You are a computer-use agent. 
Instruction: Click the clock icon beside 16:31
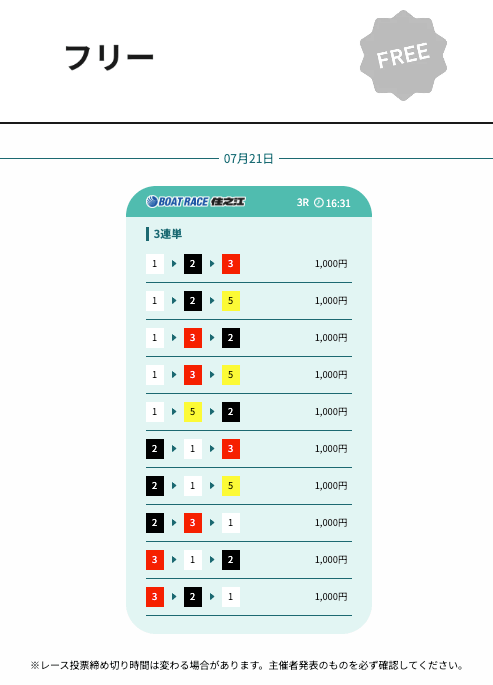(319, 203)
